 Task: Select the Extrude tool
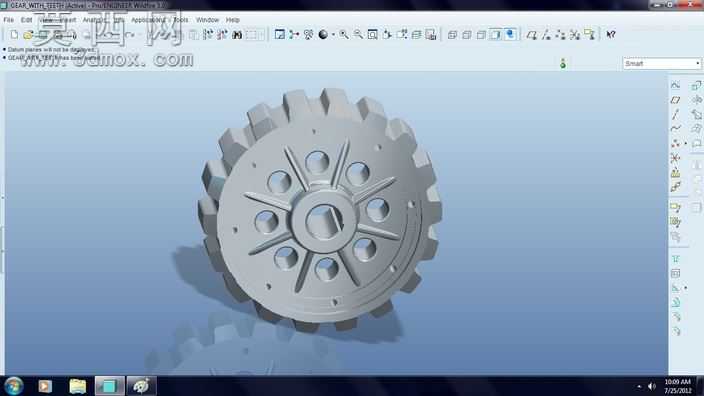coord(696,84)
